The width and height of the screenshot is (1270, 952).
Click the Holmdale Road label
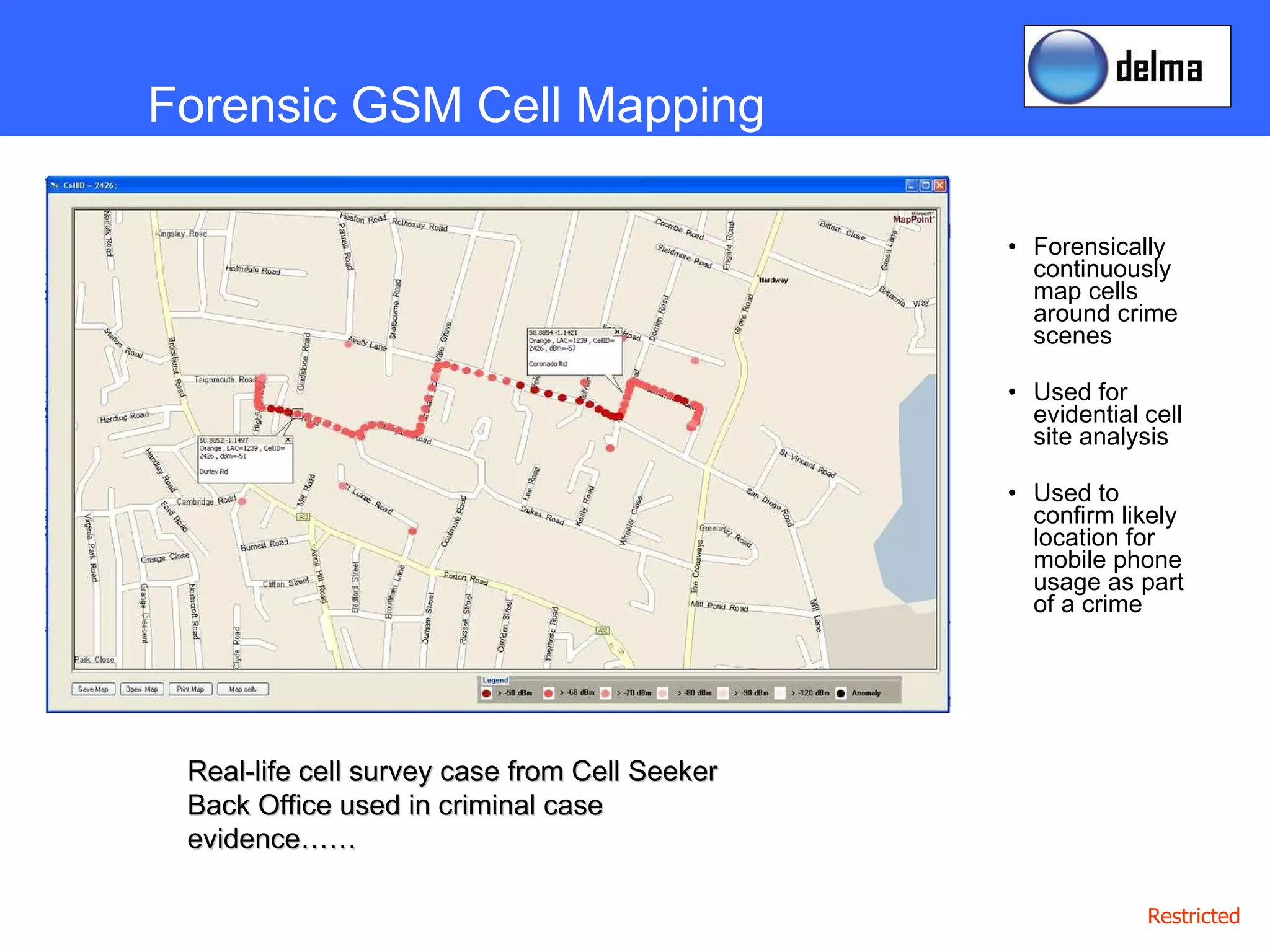[x=253, y=270]
